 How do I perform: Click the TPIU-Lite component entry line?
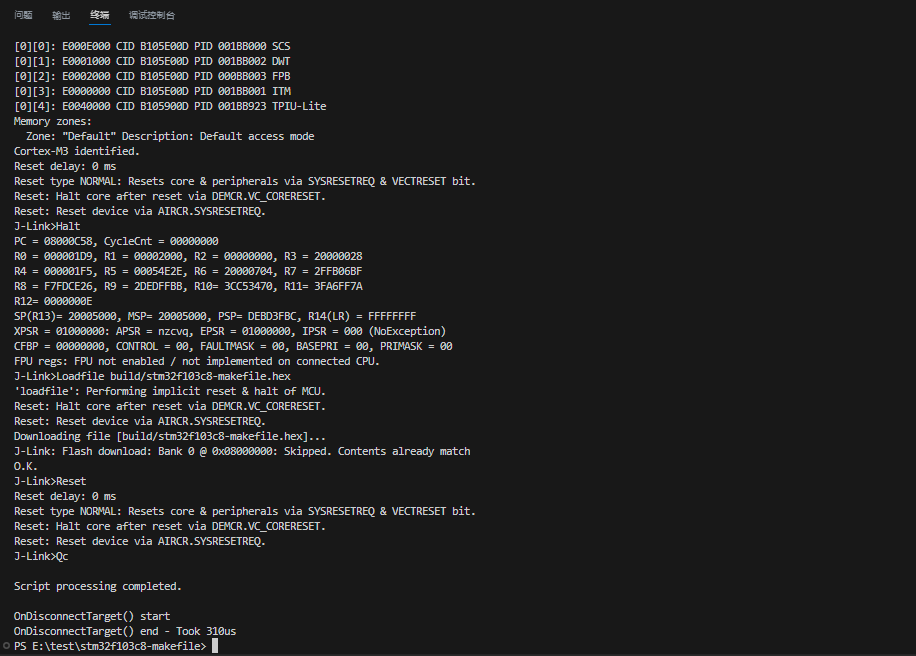(x=170, y=106)
